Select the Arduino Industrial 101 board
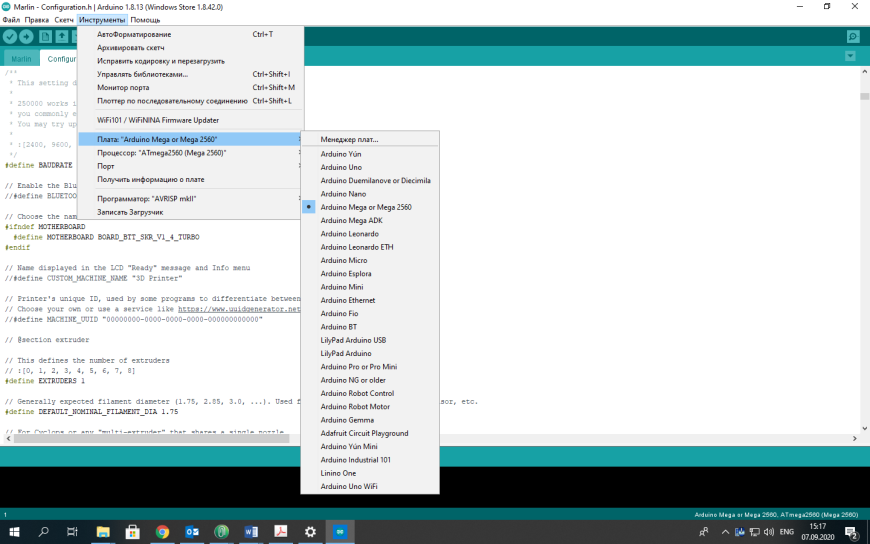870x544 pixels. tap(370, 460)
